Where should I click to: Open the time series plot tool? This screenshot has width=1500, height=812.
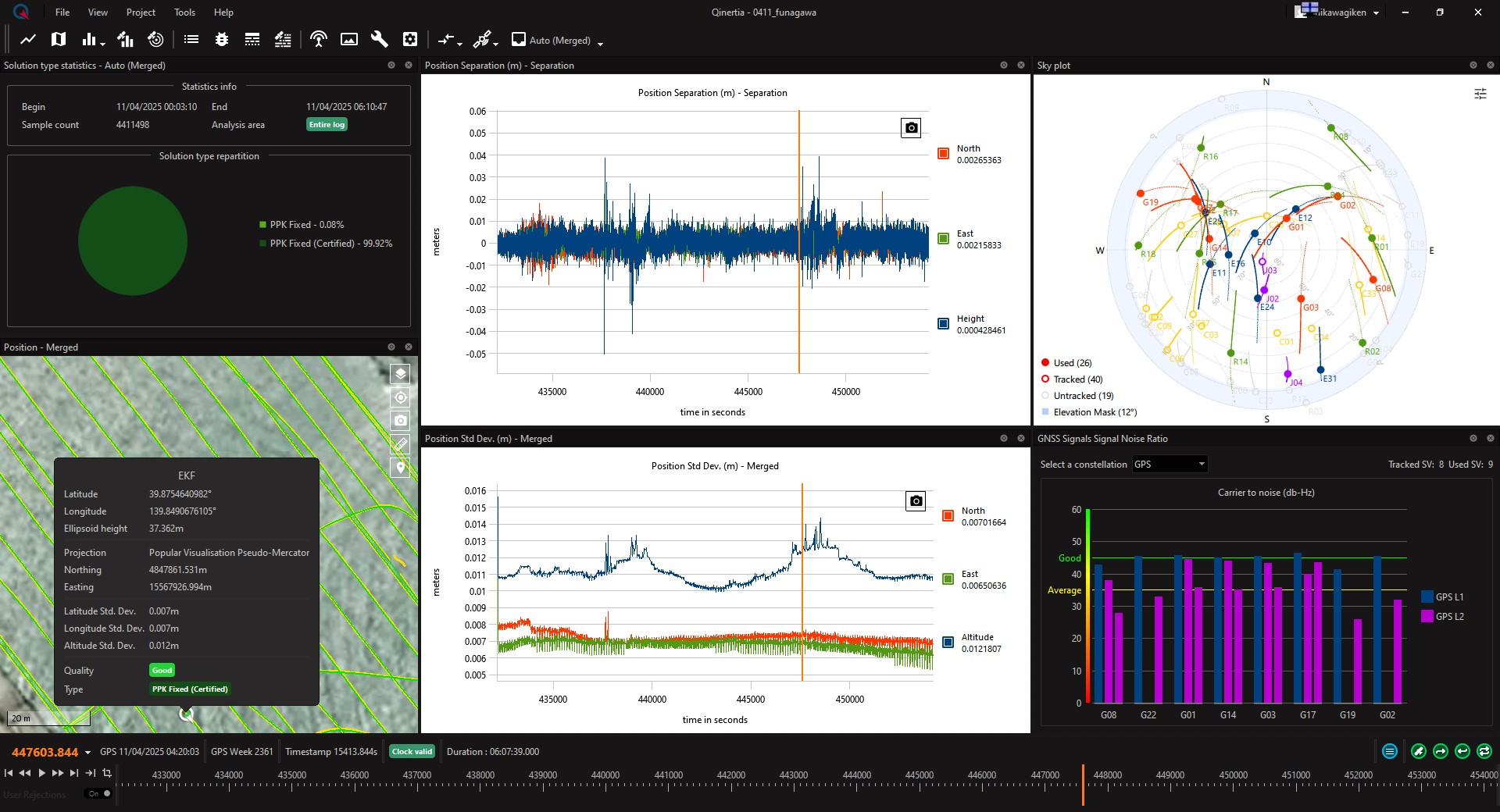[x=28, y=39]
